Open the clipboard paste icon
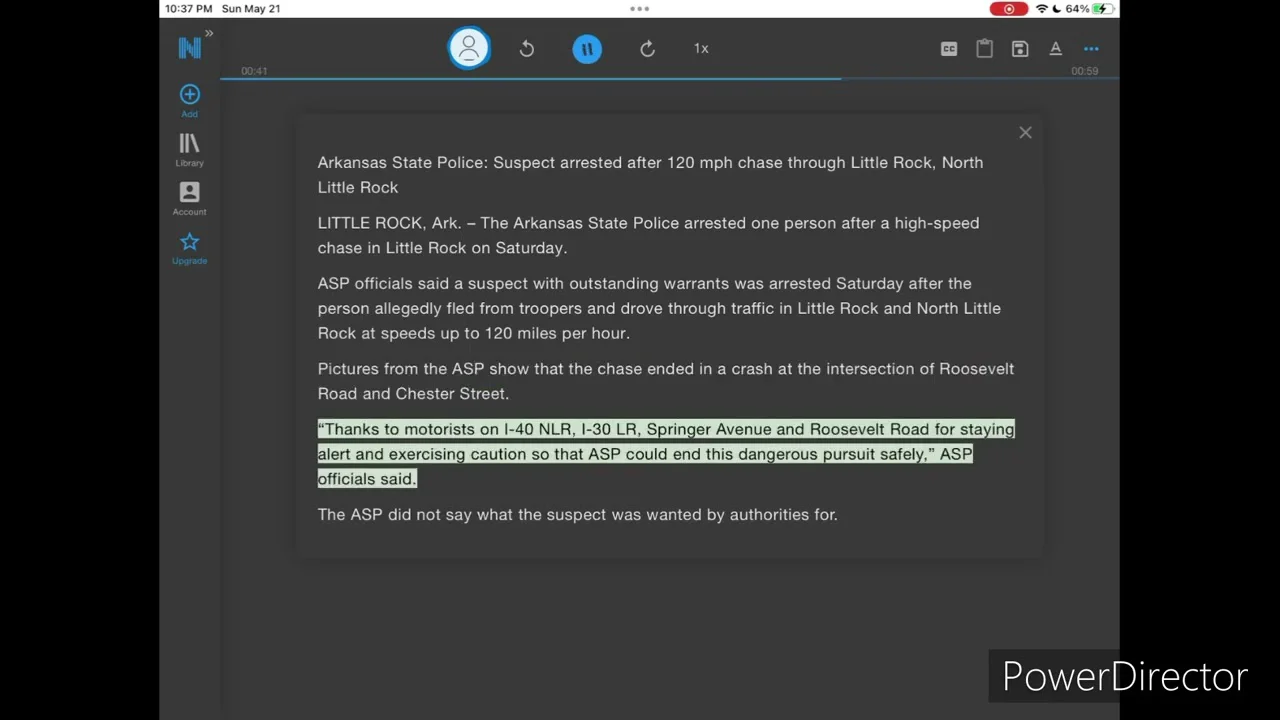 (984, 48)
